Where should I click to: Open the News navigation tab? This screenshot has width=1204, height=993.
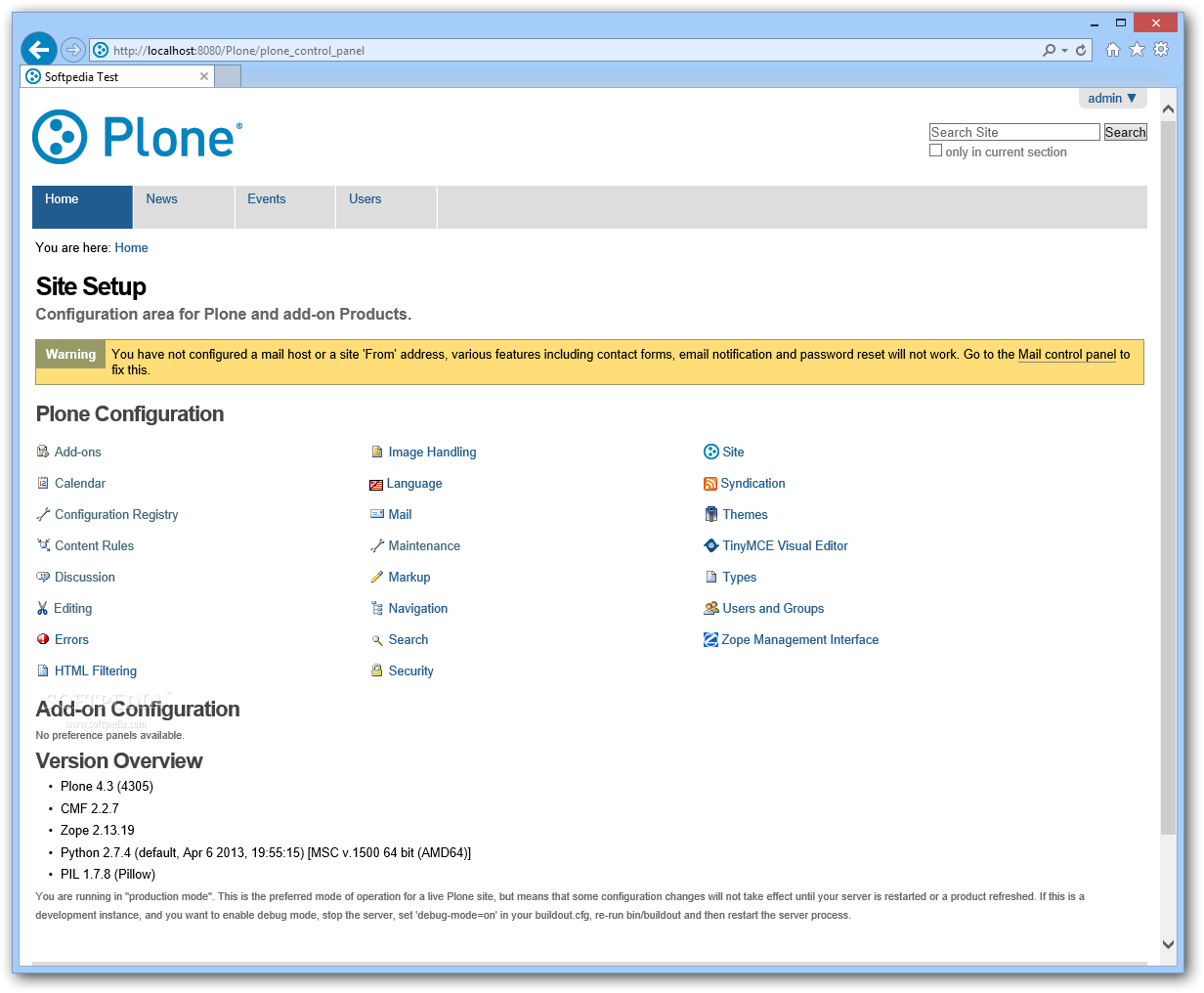pos(184,207)
